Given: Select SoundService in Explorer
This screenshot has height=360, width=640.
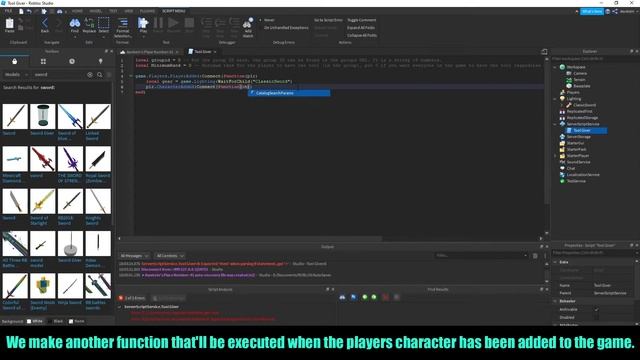Looking at the screenshot, I should tap(578, 162).
